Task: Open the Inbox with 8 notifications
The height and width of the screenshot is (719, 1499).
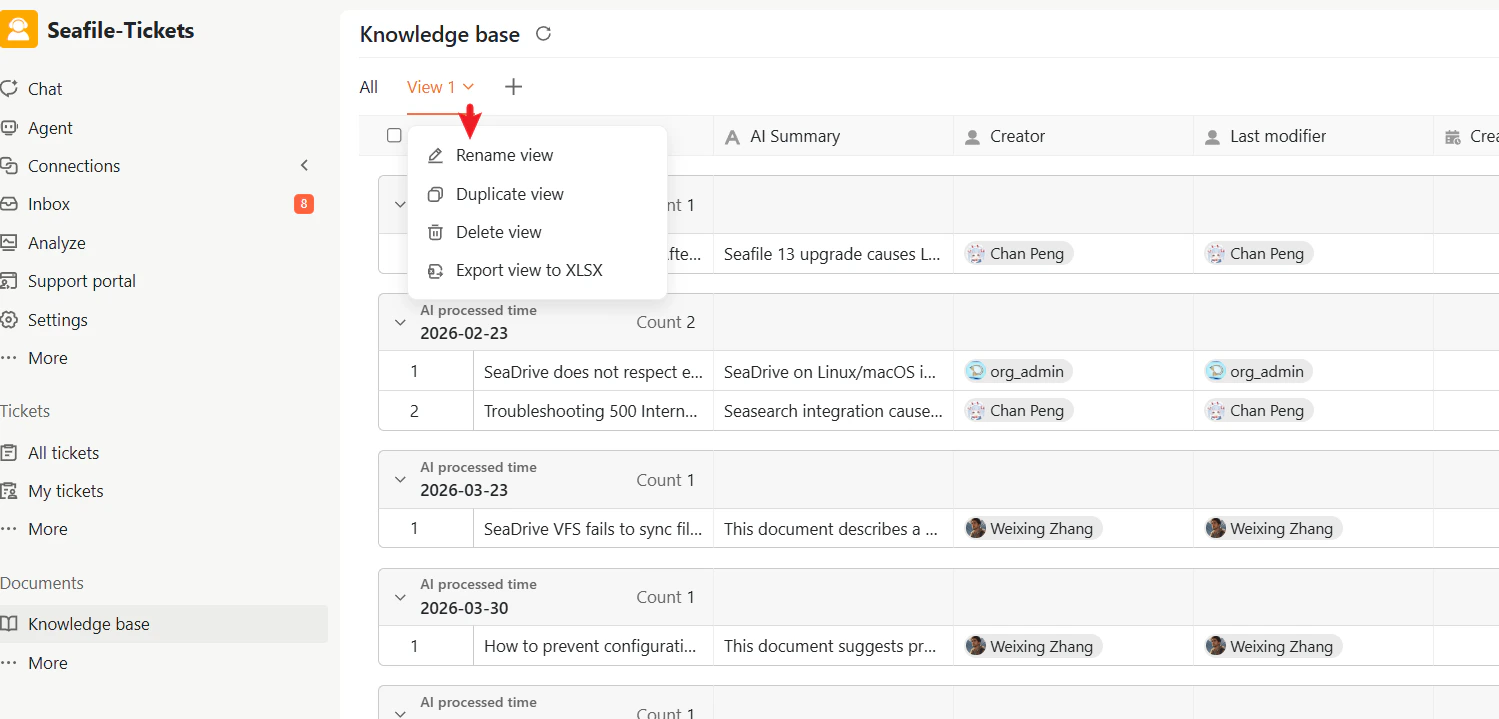Action: (x=49, y=204)
